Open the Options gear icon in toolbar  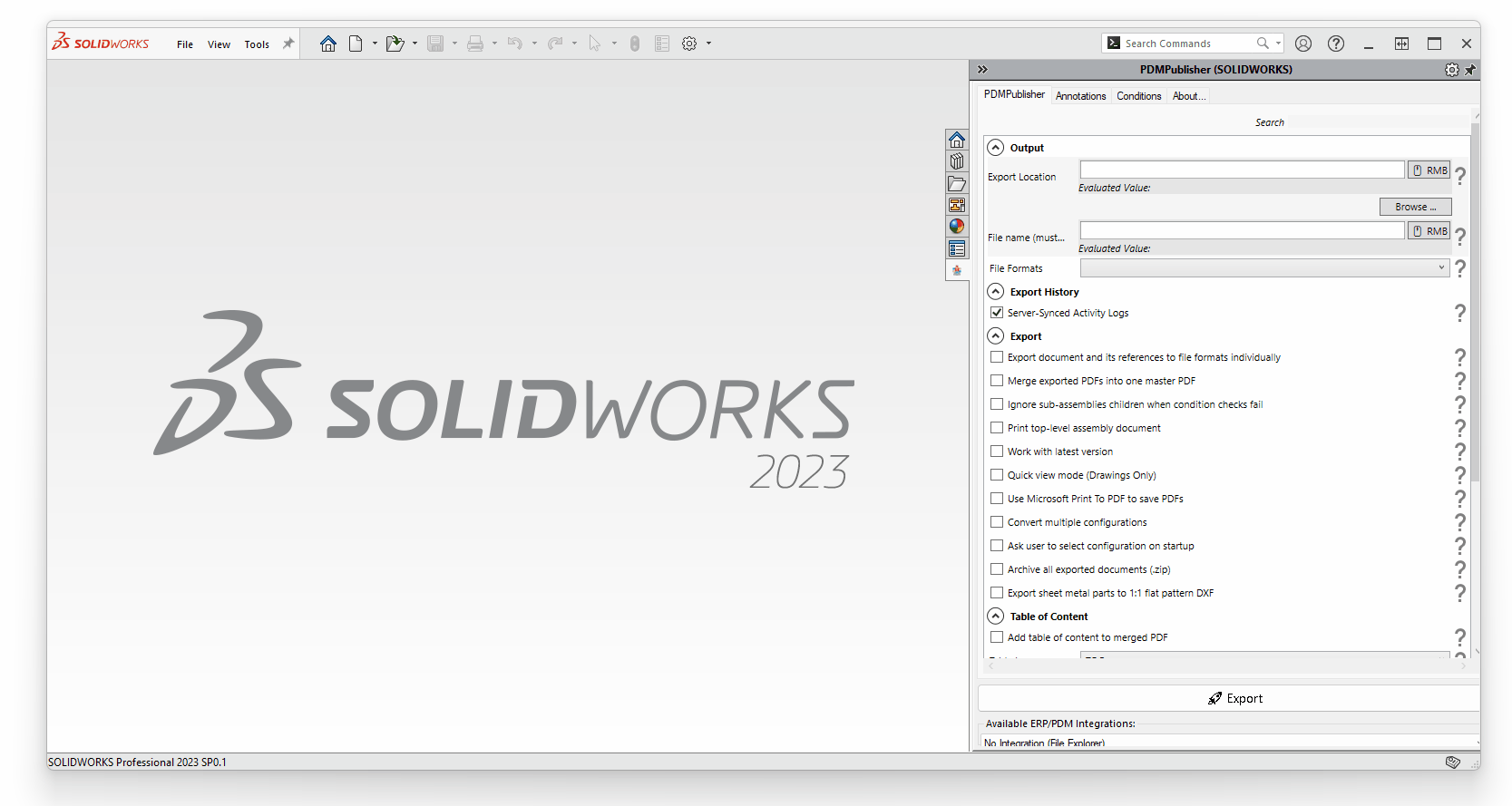689,44
